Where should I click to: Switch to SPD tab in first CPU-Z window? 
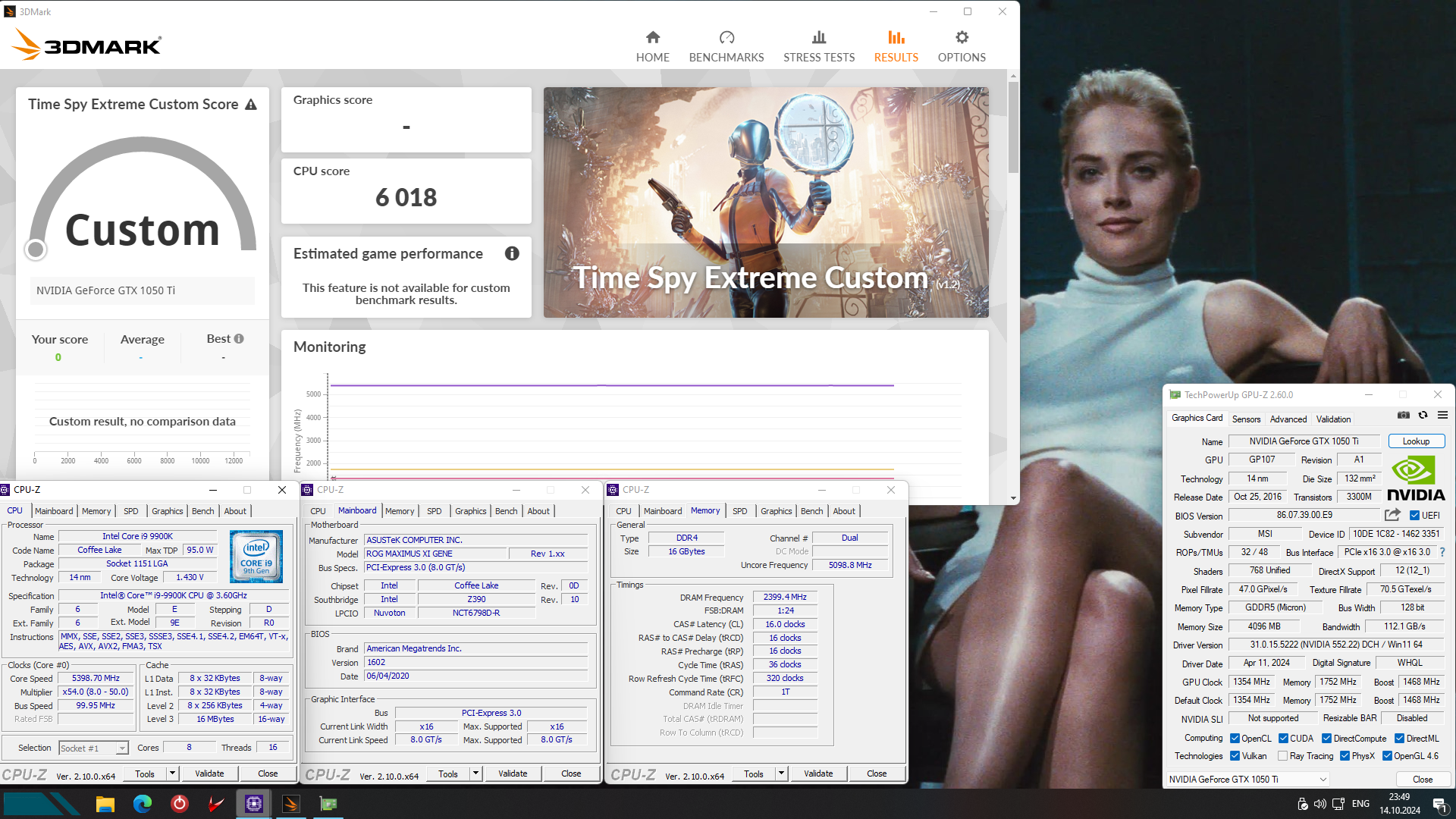click(x=131, y=511)
